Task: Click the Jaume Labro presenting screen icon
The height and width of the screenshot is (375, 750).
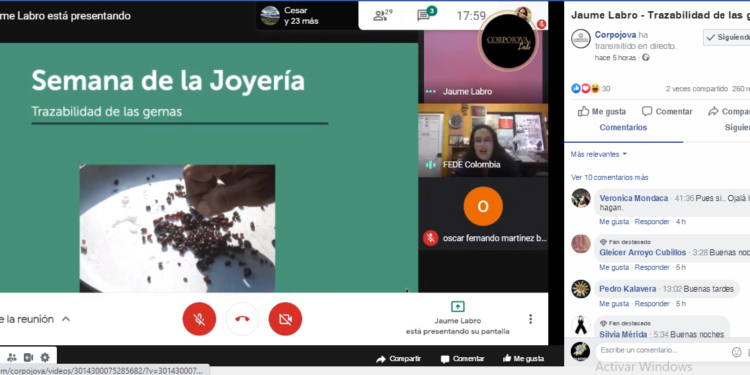Action: pos(458,307)
